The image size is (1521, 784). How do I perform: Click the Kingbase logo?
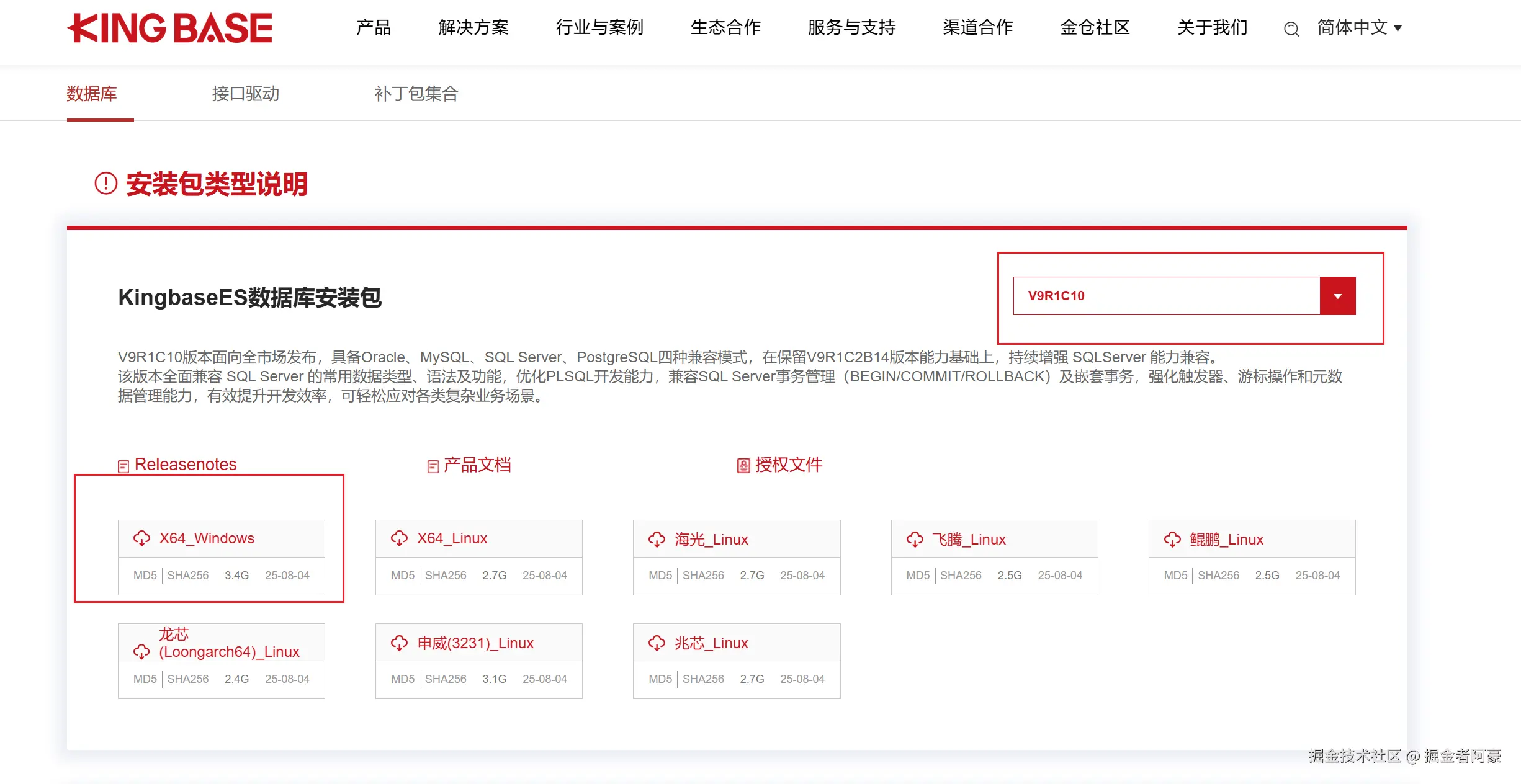[x=169, y=28]
